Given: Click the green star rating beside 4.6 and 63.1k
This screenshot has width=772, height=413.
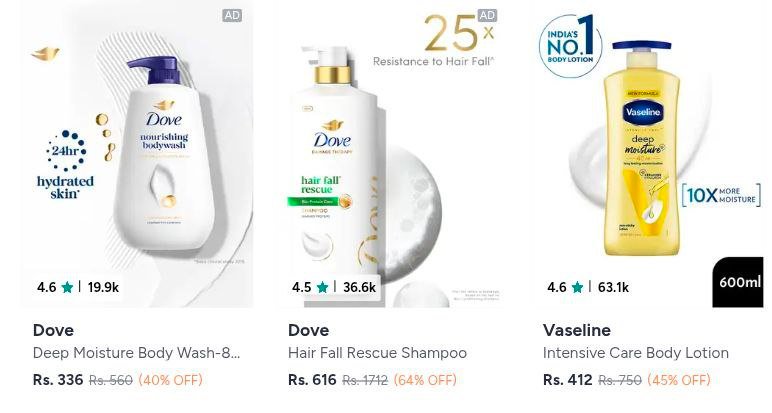Looking at the screenshot, I should (578, 287).
